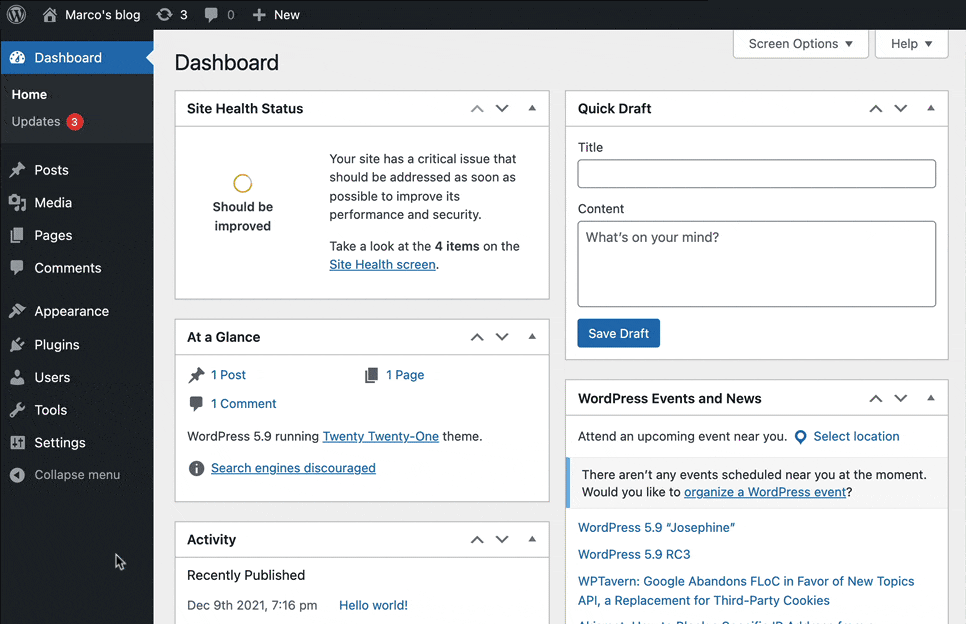Click the WordPress logo in admin bar
The image size is (966, 624).
point(16,15)
